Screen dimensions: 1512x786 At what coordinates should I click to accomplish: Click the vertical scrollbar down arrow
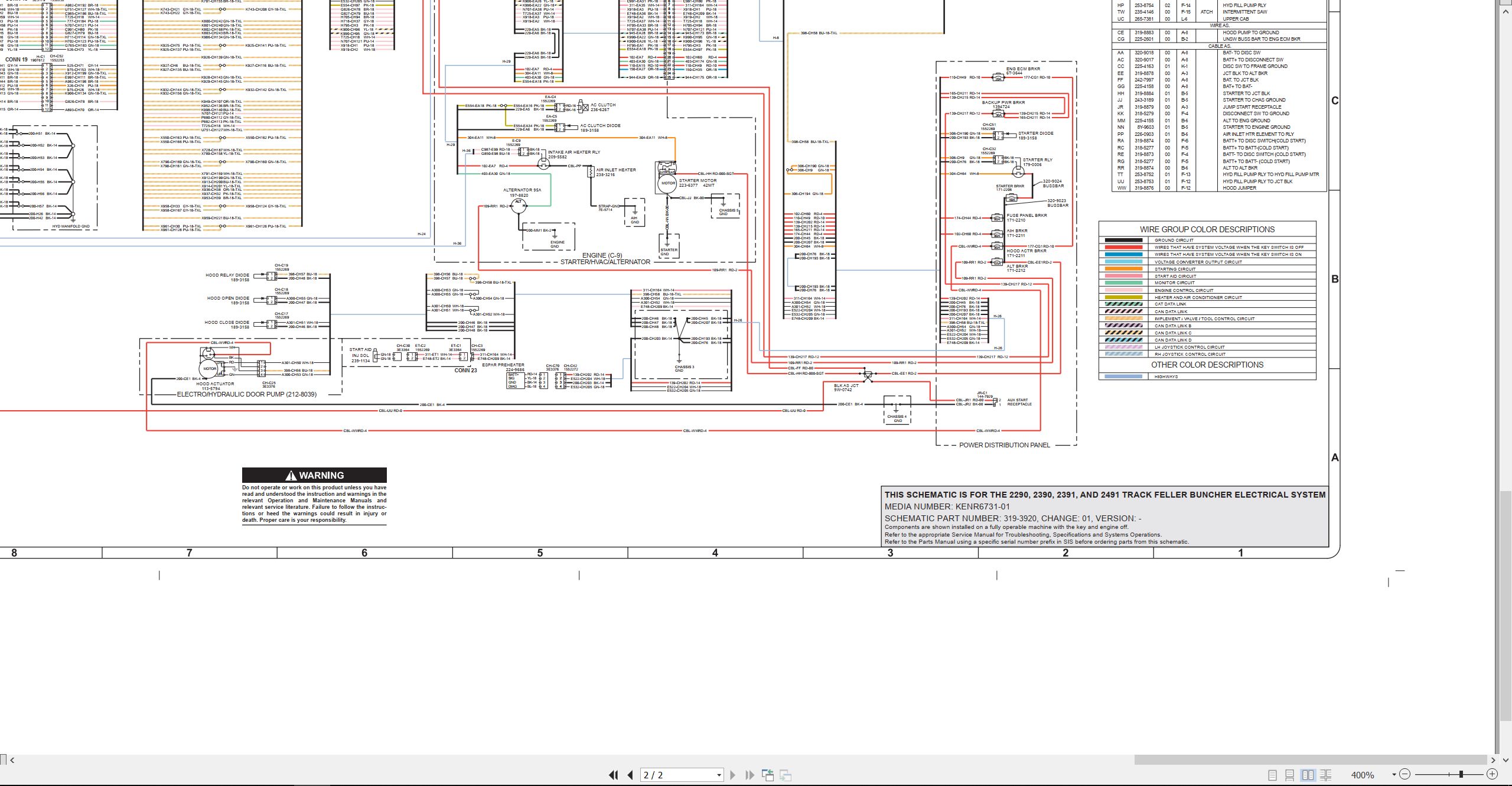[x=1505, y=760]
